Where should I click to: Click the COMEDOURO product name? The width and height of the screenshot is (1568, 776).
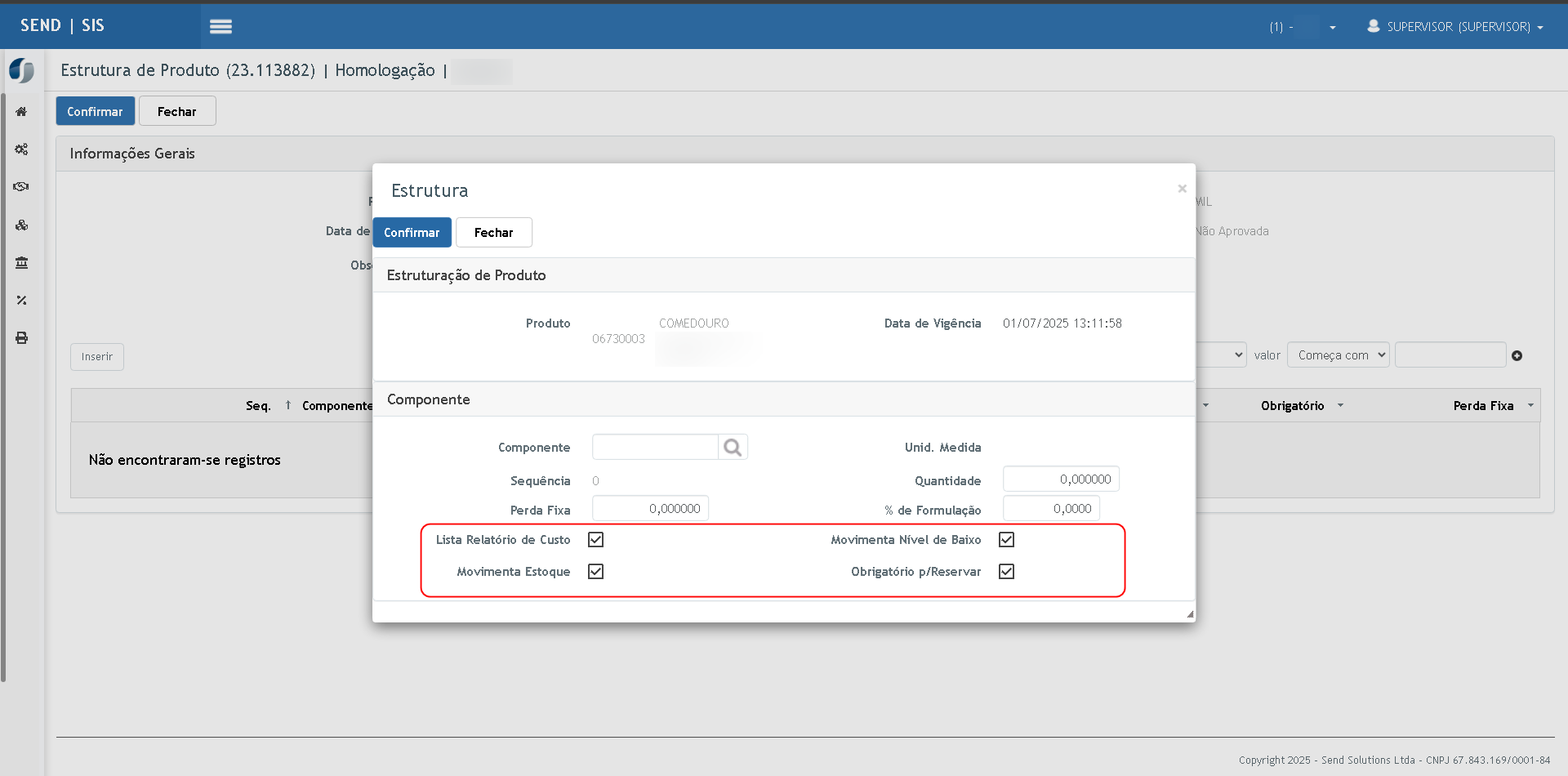pyautogui.click(x=694, y=323)
